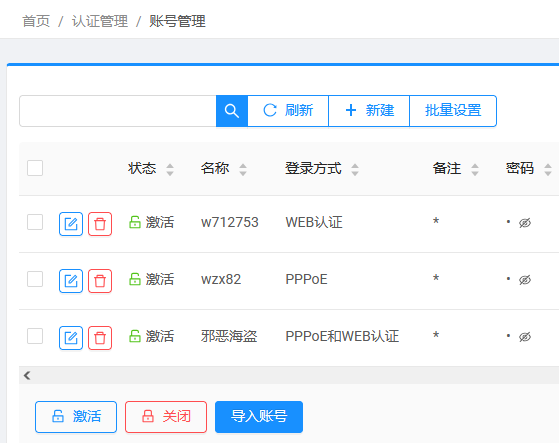Click the PPPoE和WEB认证 cell
This screenshot has height=443, width=559.
[x=342, y=336]
